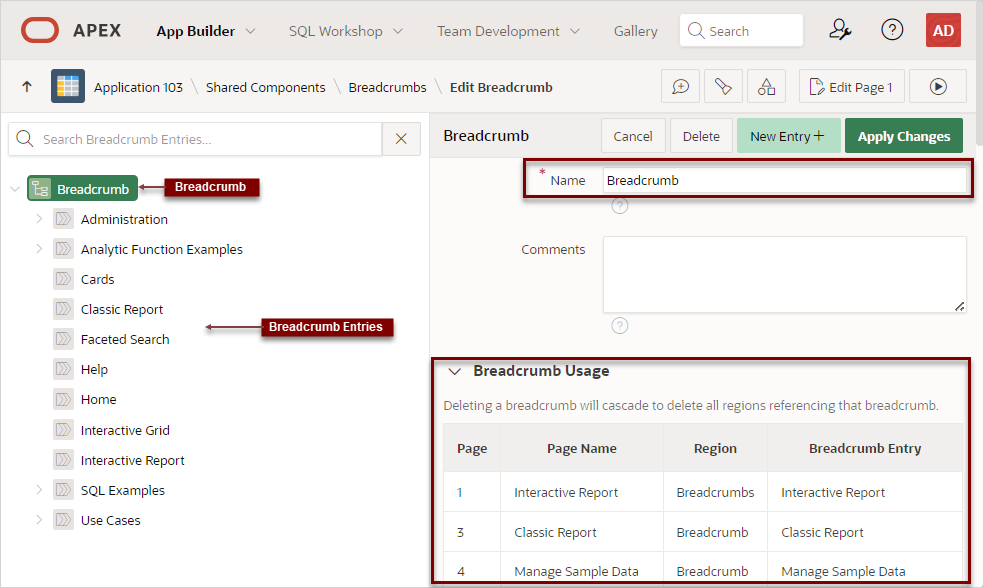The image size is (984, 588).
Task: Run the page with play icon
Action: pos(938,87)
